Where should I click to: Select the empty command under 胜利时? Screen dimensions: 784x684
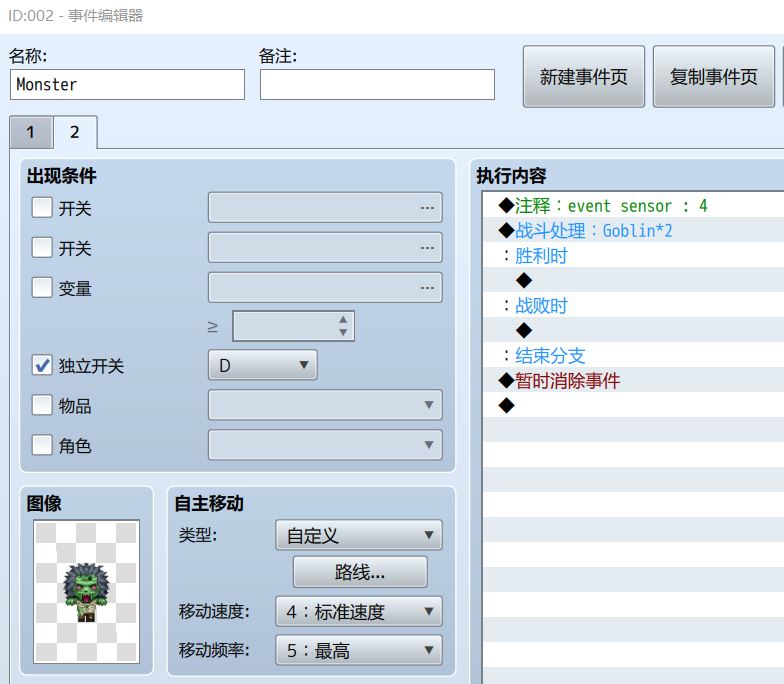[633, 280]
